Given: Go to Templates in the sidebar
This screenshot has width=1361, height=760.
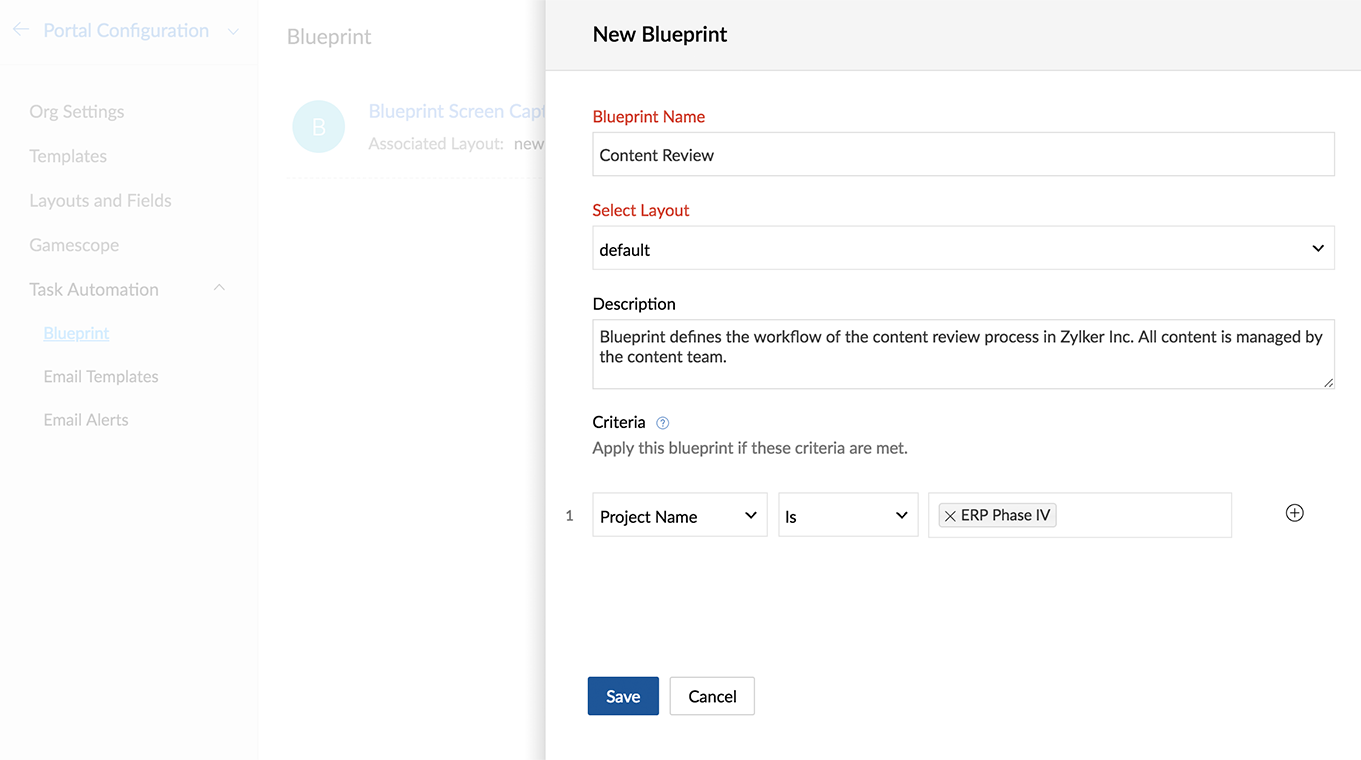Looking at the screenshot, I should pos(68,156).
